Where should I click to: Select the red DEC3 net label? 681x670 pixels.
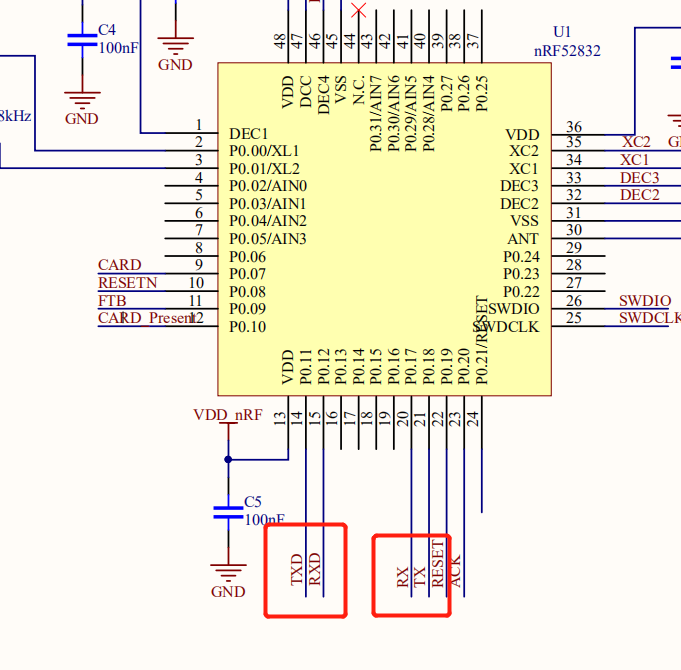coord(640,178)
